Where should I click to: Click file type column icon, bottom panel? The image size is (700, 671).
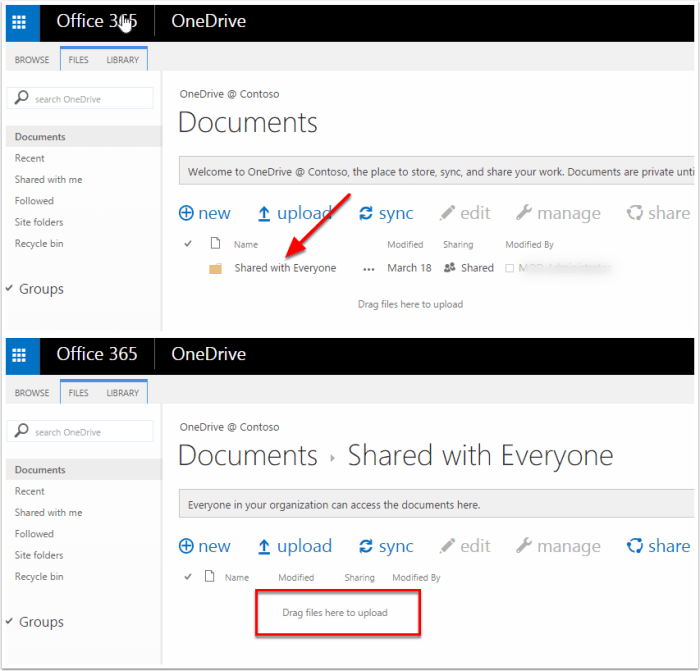click(x=209, y=576)
